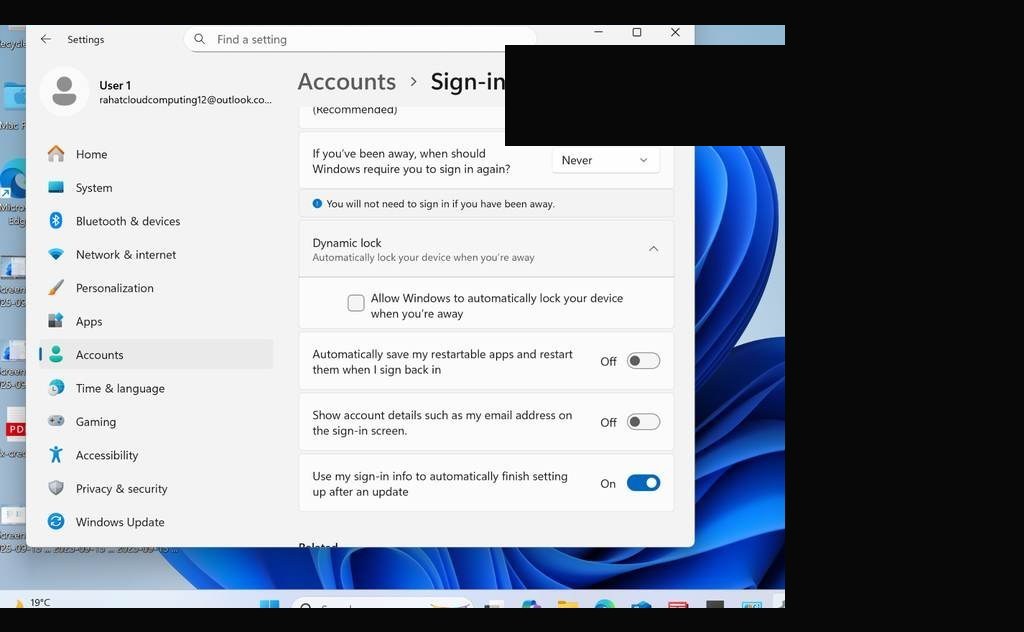Open the Home section icon
1024x632 pixels.
(56, 154)
